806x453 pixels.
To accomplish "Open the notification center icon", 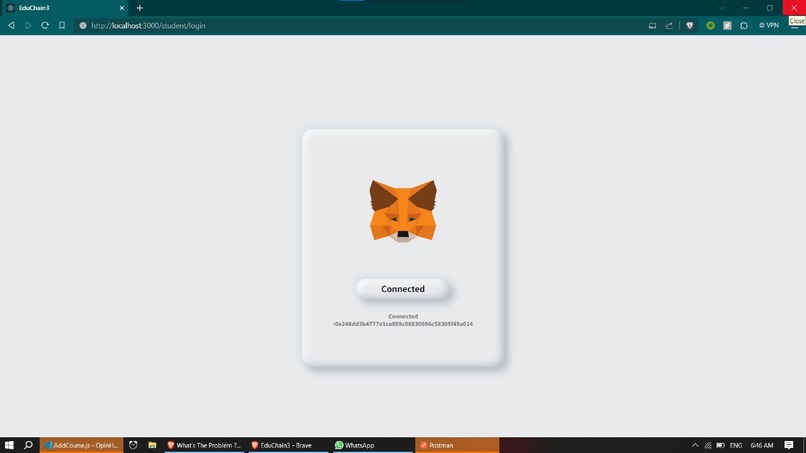I will pos(789,445).
